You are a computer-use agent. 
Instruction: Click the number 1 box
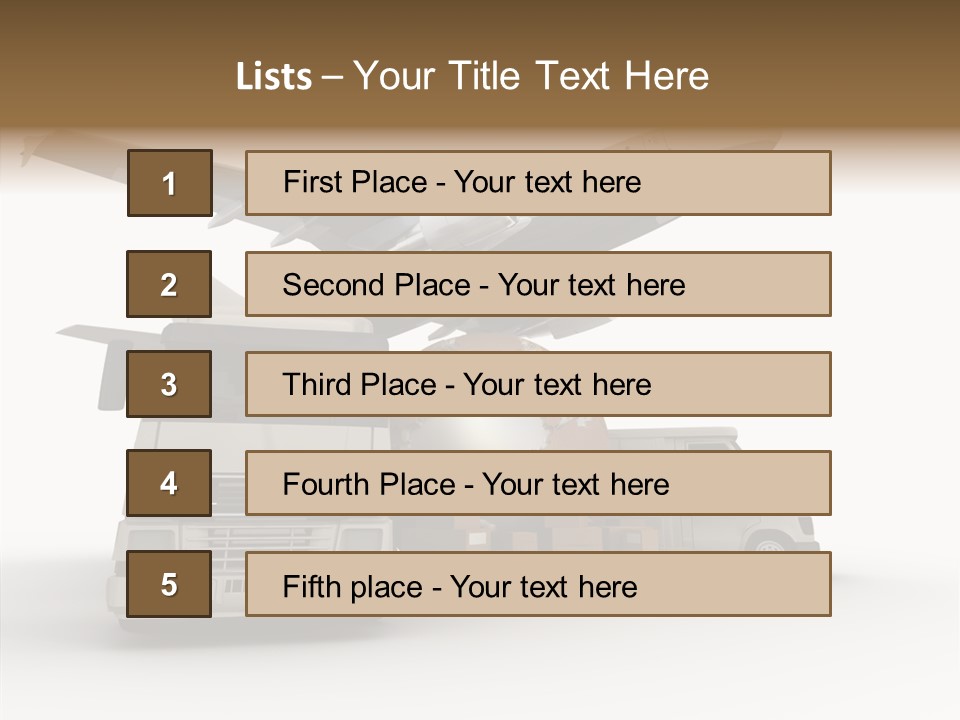(170, 183)
